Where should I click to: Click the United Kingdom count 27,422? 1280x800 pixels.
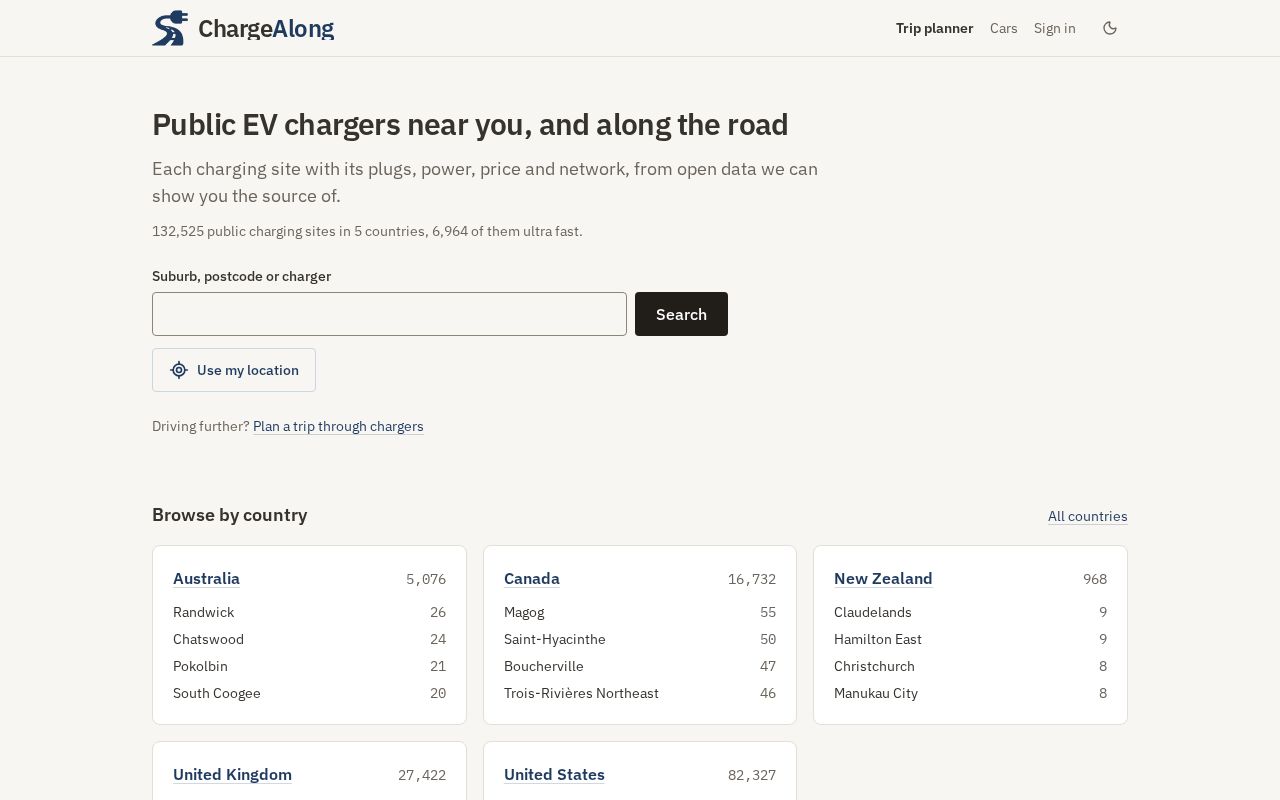click(x=422, y=775)
